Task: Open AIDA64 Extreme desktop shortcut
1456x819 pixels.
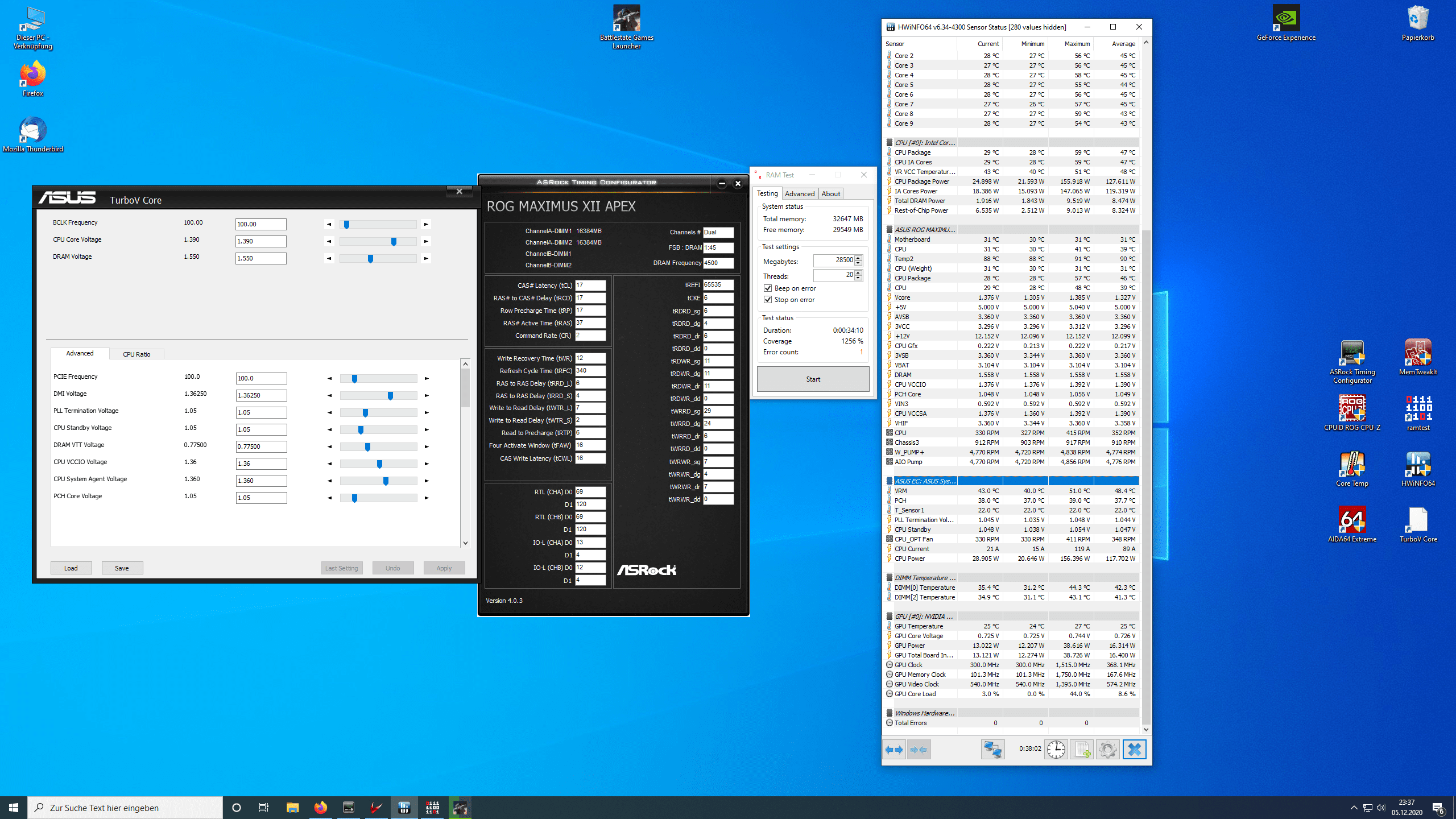Action: 1352,525
